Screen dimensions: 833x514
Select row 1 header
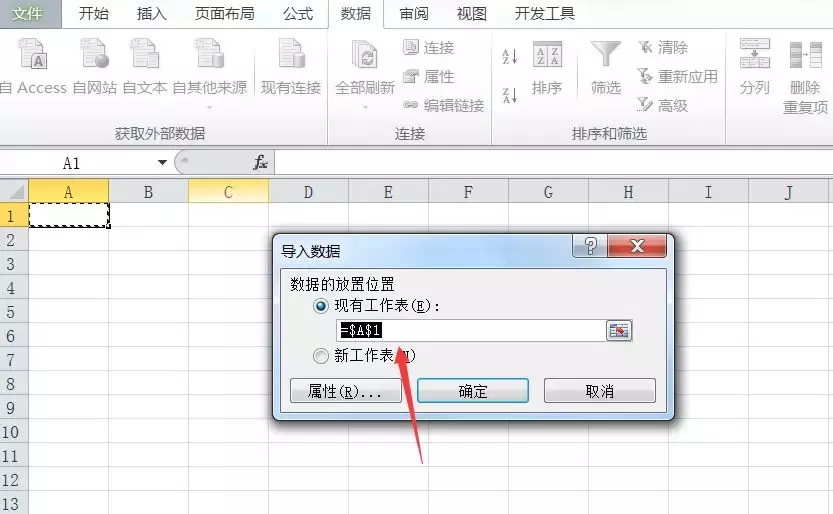[14, 216]
